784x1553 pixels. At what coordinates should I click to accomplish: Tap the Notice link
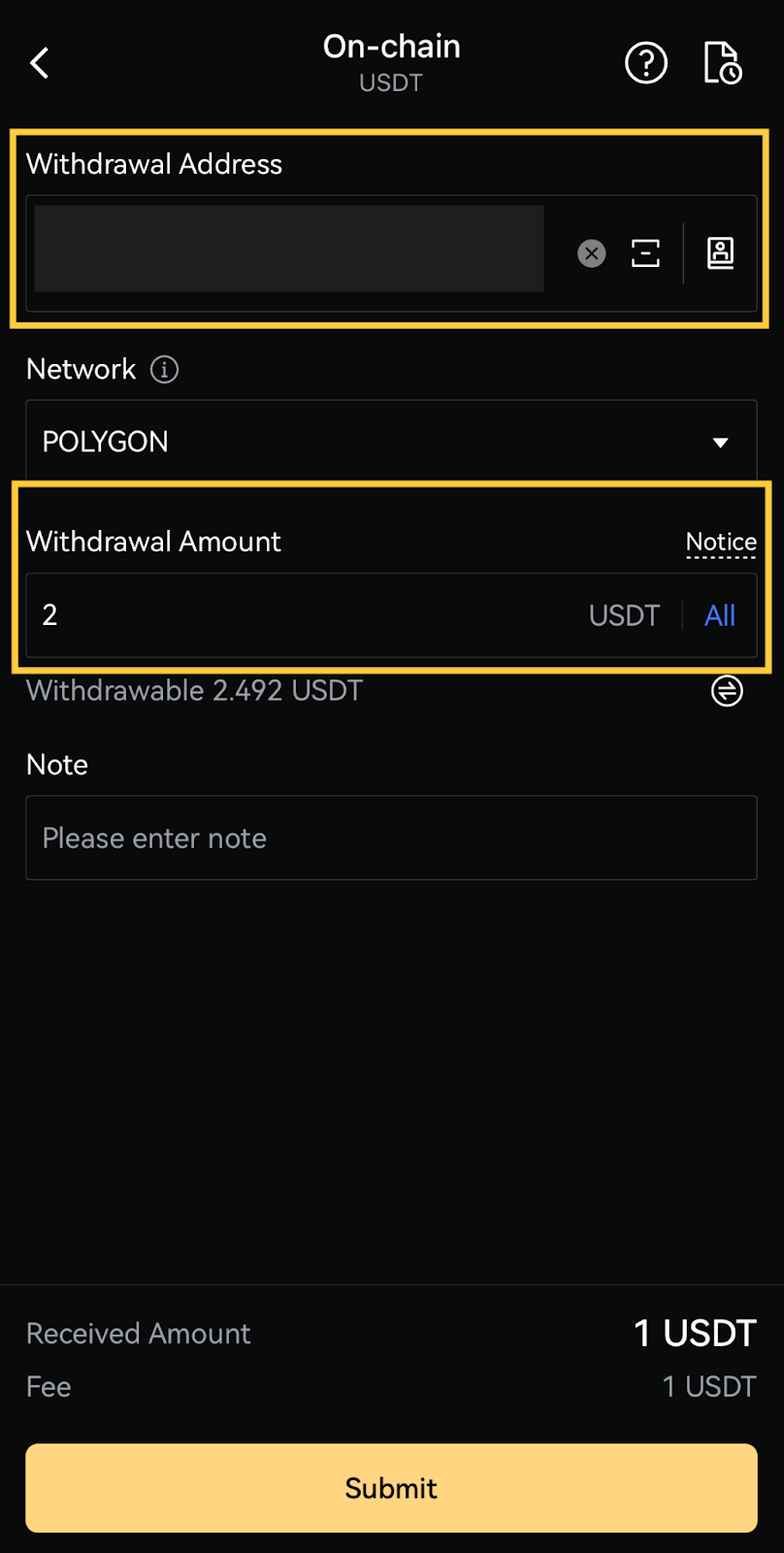[721, 542]
